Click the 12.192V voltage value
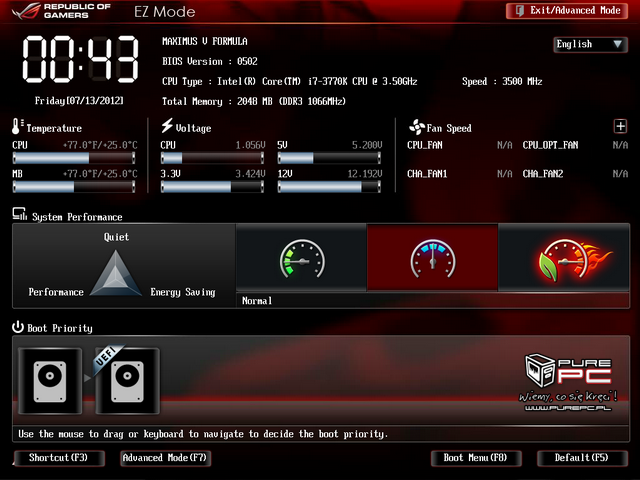Screen dimensions: 640x480 (x=364, y=174)
